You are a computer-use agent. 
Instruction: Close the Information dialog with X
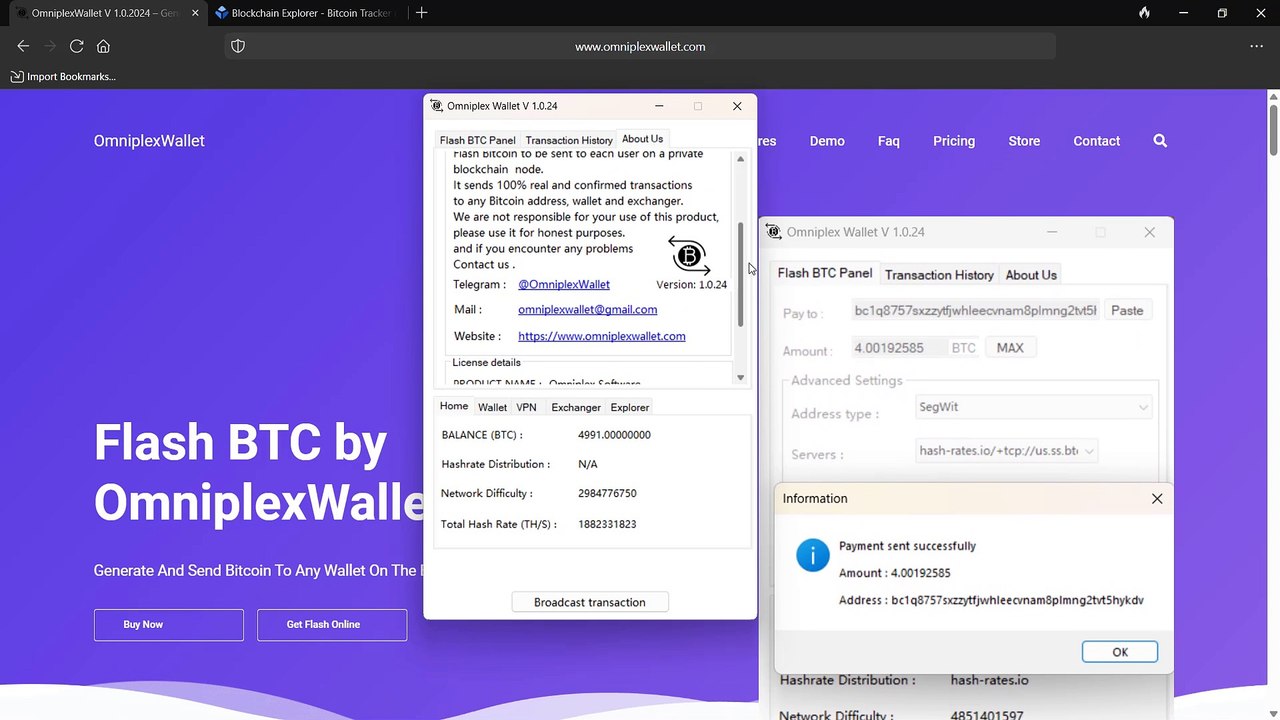pos(1157,498)
